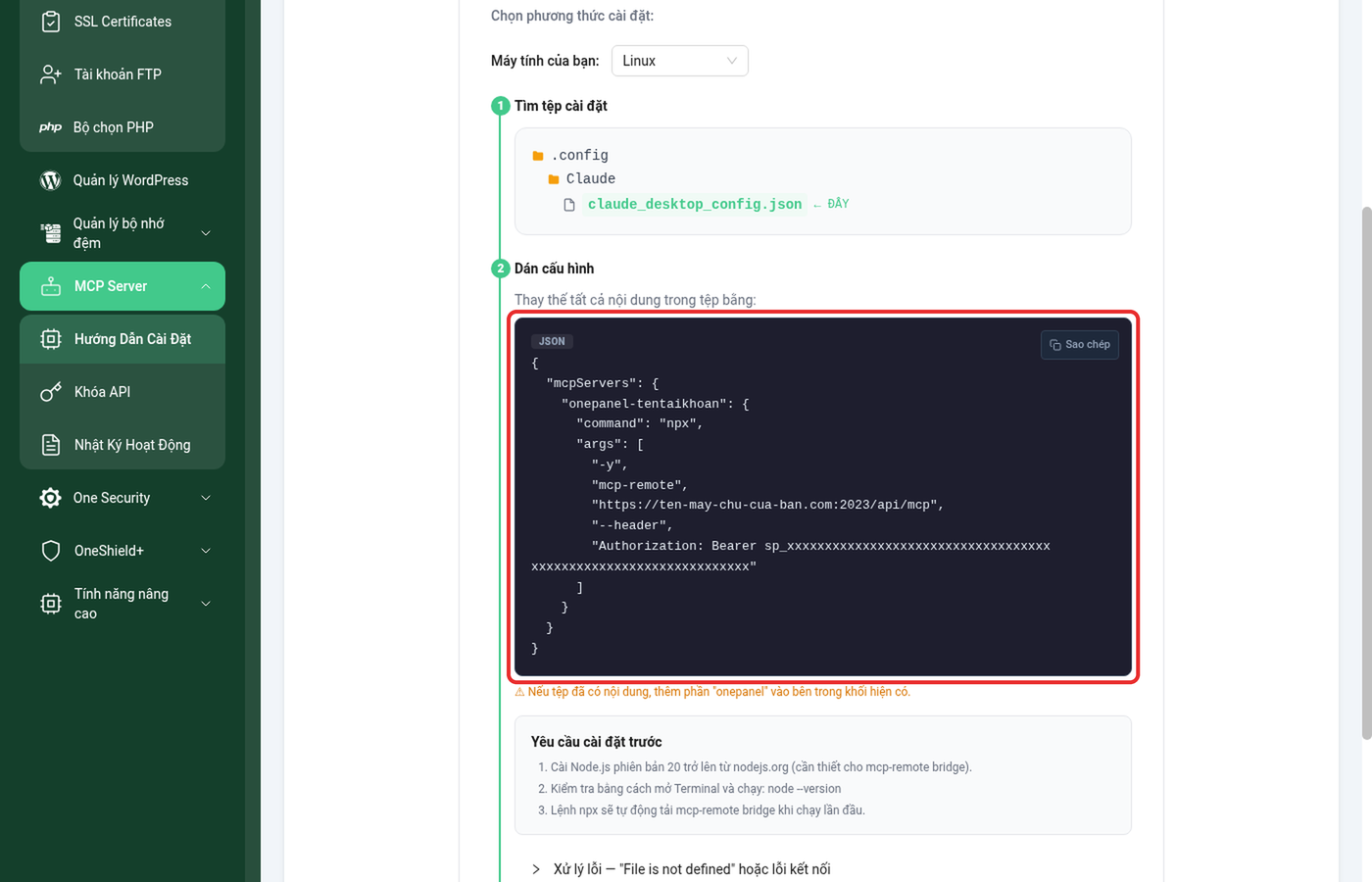Click the JSON language badge
This screenshot has width=1372, height=882.
(552, 341)
